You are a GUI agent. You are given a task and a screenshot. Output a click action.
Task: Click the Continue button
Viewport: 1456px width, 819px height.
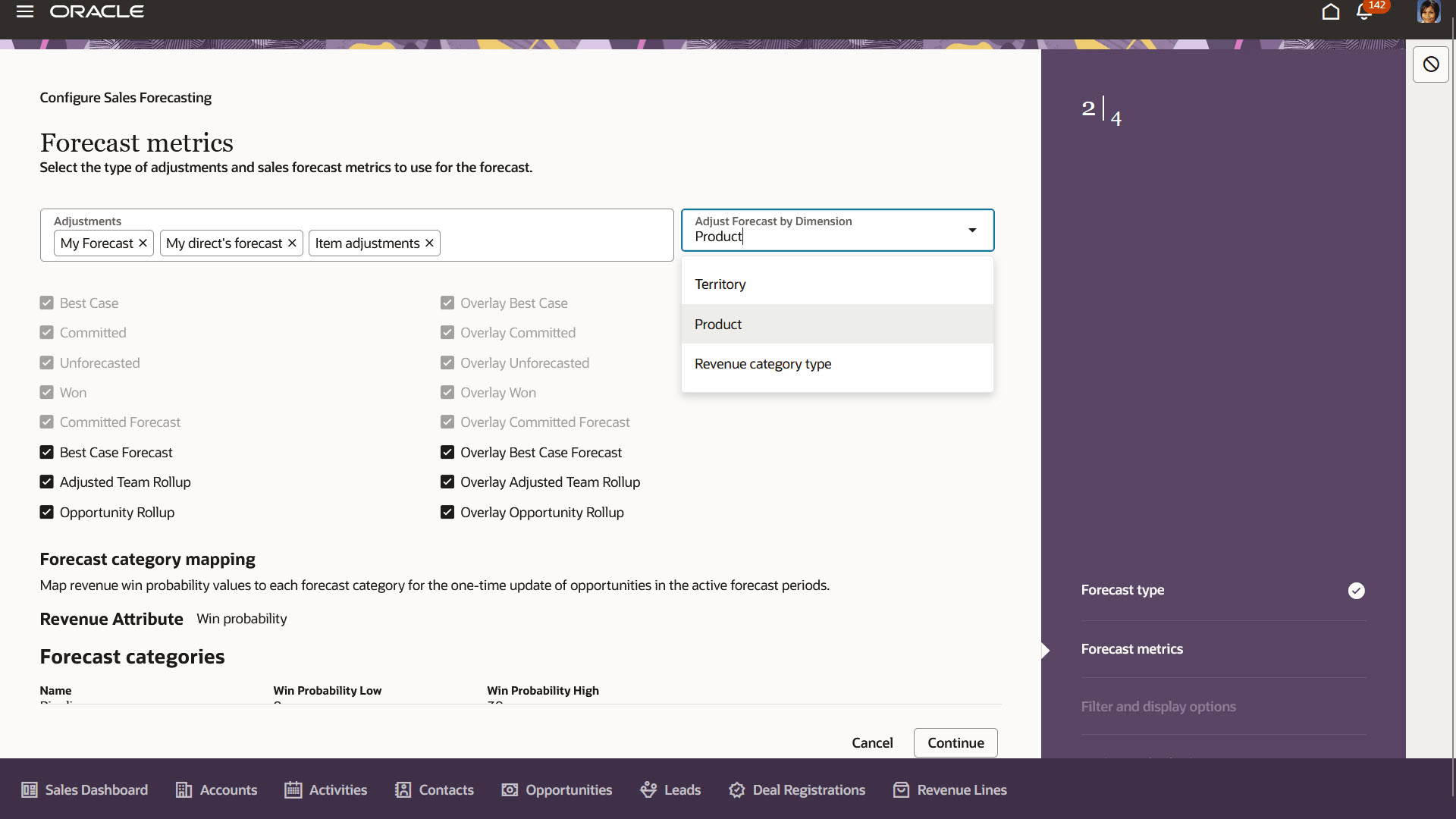coord(955,742)
